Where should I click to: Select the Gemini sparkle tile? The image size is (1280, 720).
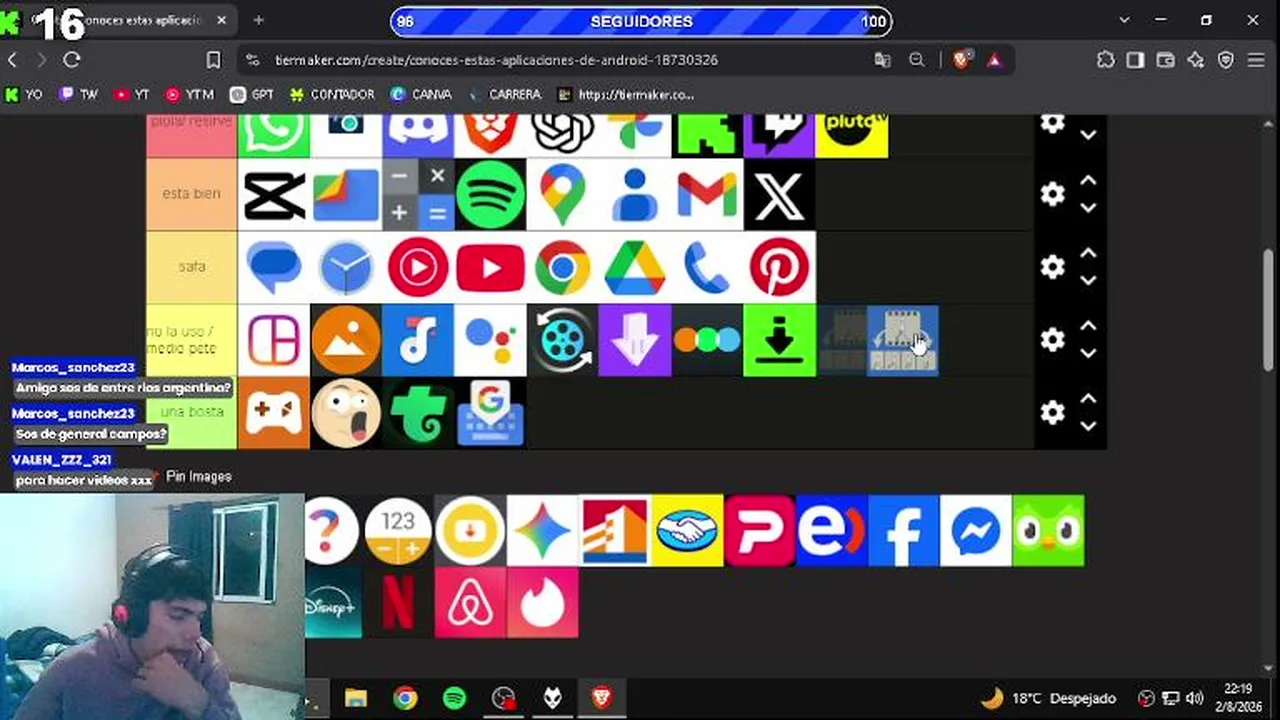[x=542, y=530]
